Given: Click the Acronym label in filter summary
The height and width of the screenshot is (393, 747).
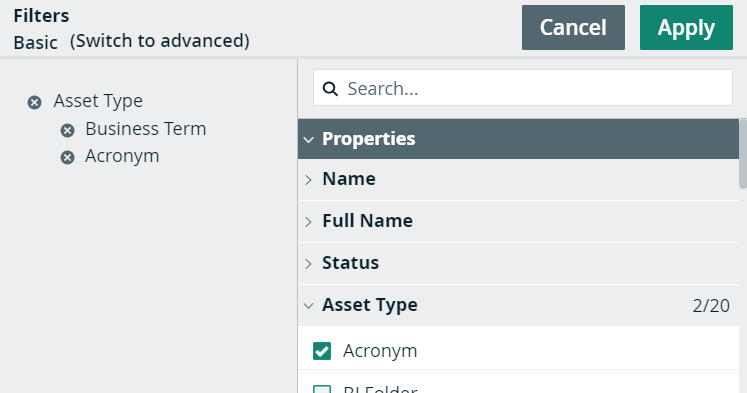Looking at the screenshot, I should tap(122, 157).
